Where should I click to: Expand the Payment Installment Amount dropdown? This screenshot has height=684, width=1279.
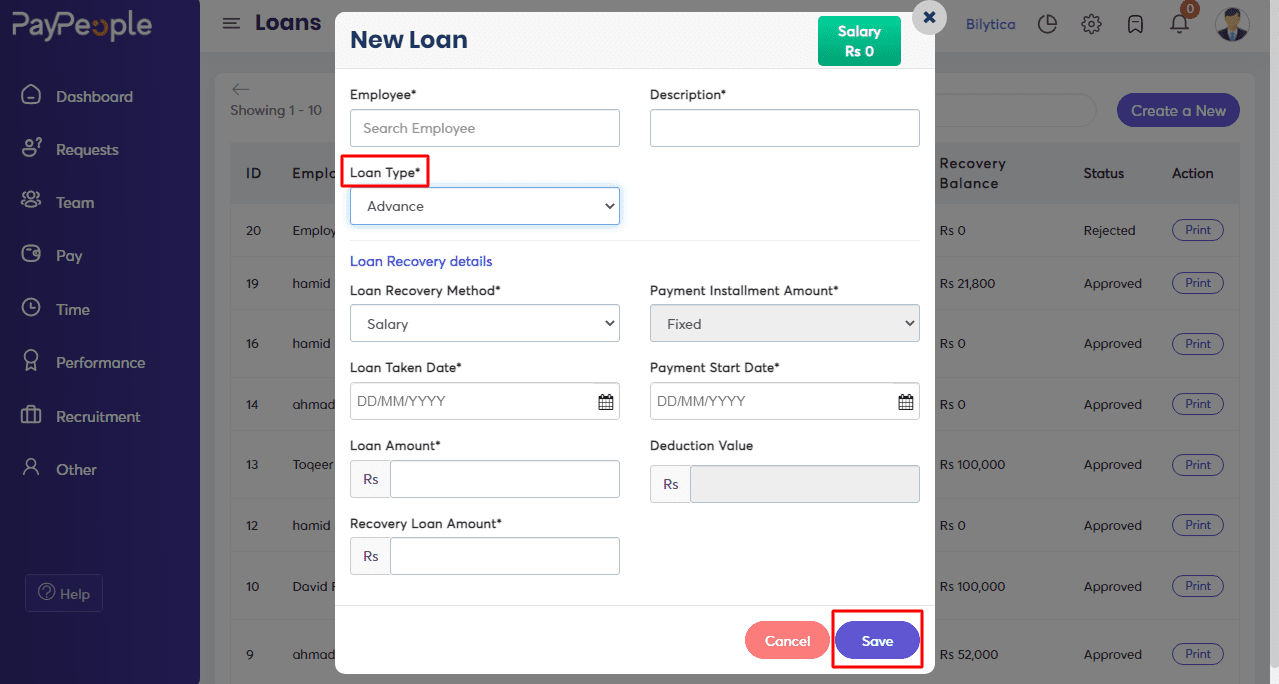[785, 324]
